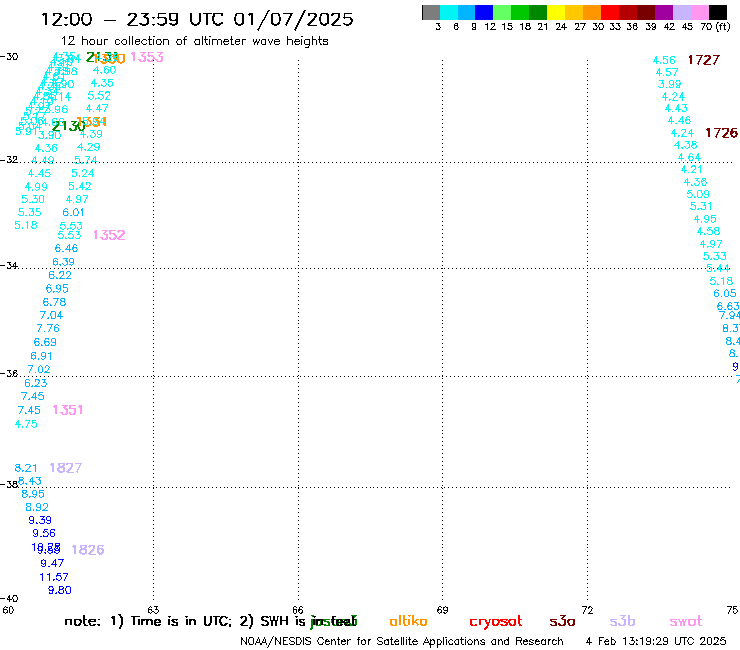This screenshot has width=740, height=650.
Task: Click the wave height value 6.22
Action: pyautogui.click(x=60, y=275)
